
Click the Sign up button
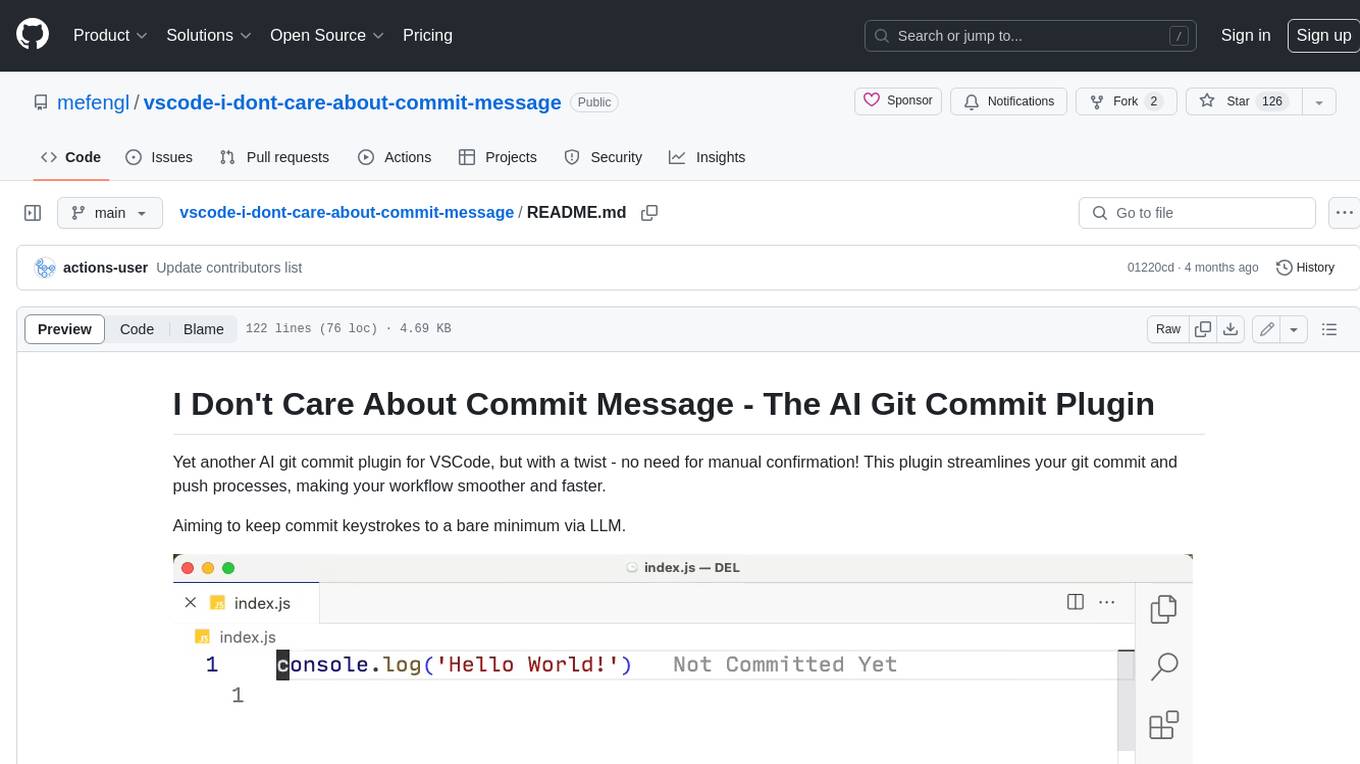click(1323, 35)
